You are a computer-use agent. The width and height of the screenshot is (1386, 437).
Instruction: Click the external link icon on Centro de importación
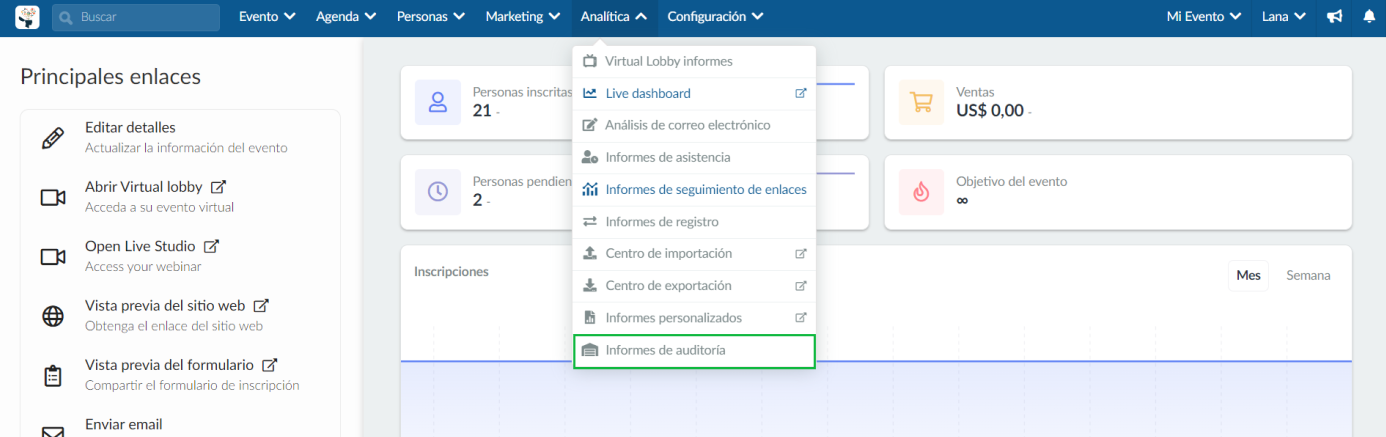tap(800, 253)
